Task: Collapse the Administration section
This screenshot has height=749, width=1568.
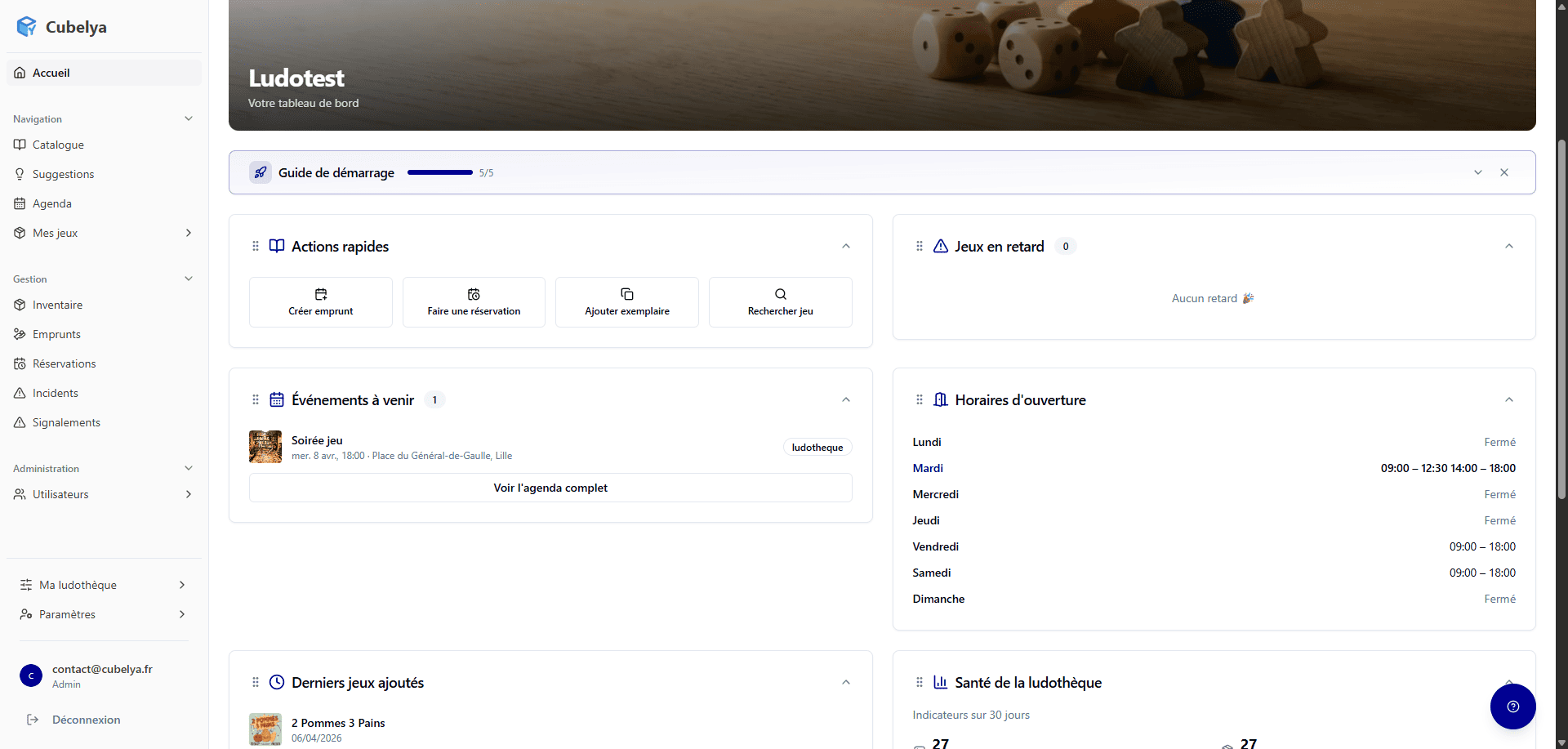Action: pyautogui.click(x=189, y=468)
